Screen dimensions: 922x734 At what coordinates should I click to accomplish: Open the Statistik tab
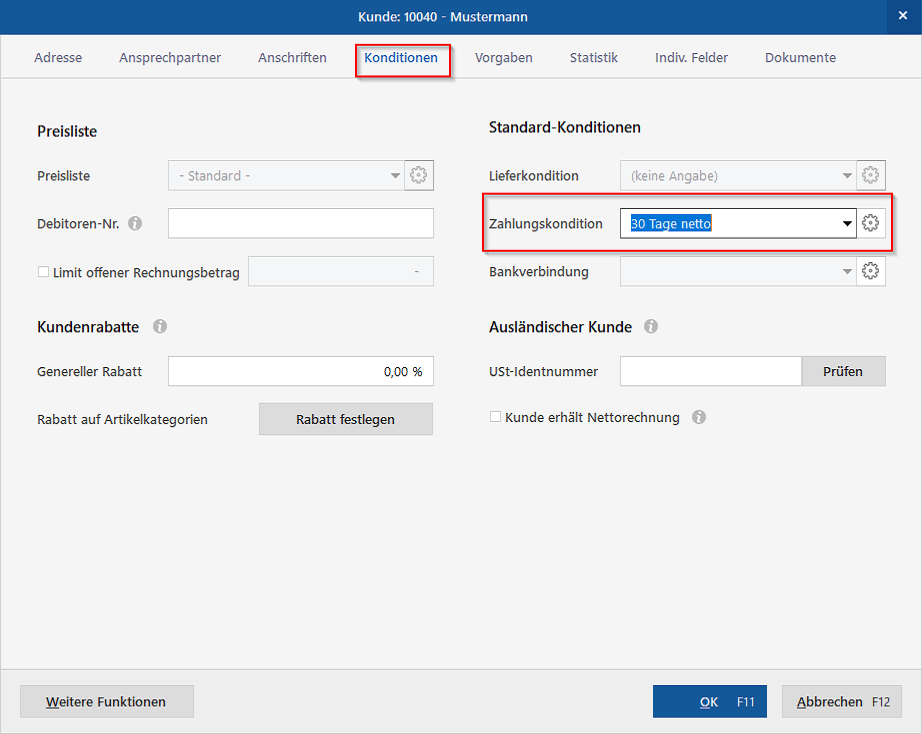click(594, 58)
